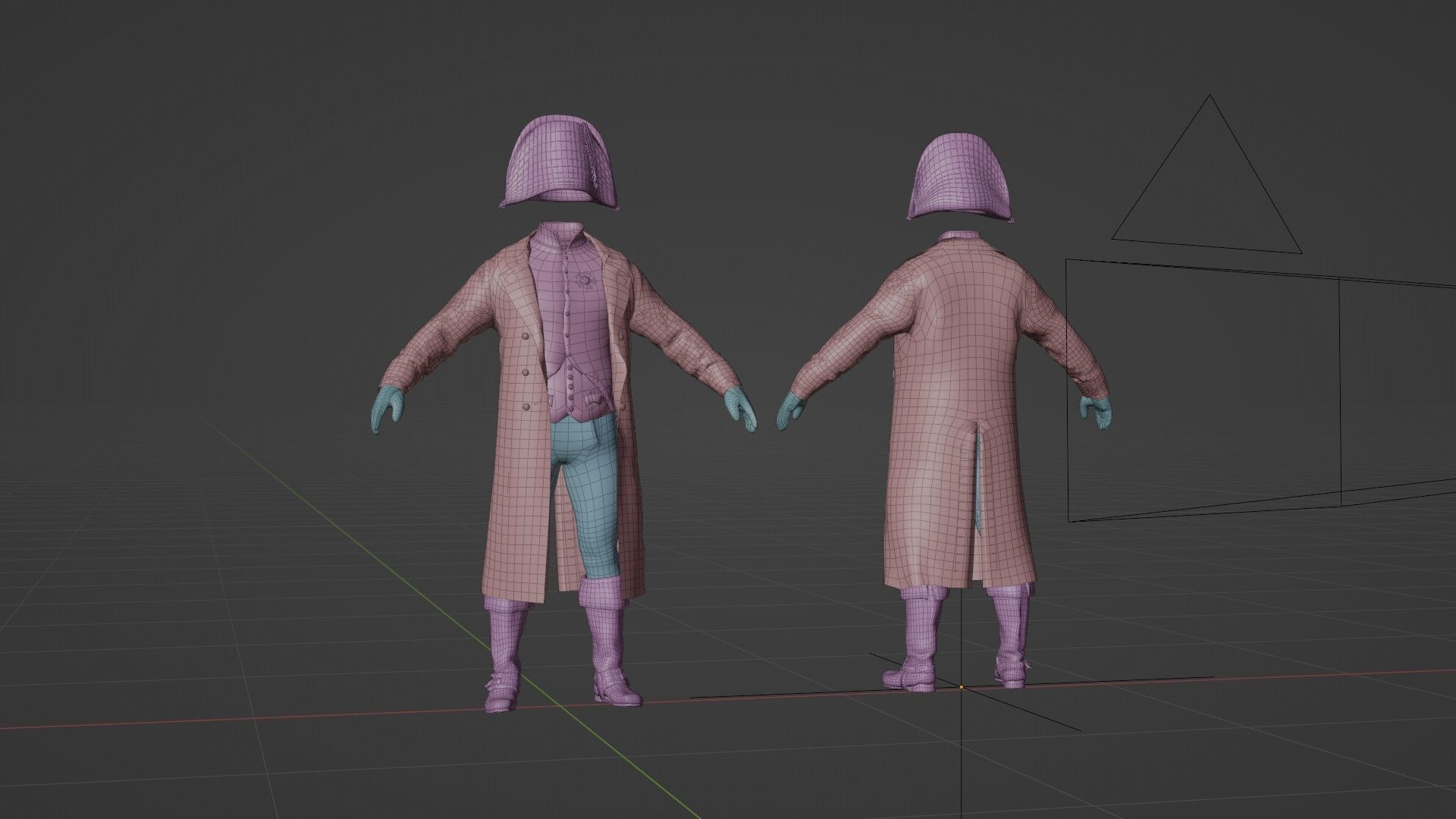Click the orange origin point near back model's feet
The image size is (1456, 819).
(962, 688)
